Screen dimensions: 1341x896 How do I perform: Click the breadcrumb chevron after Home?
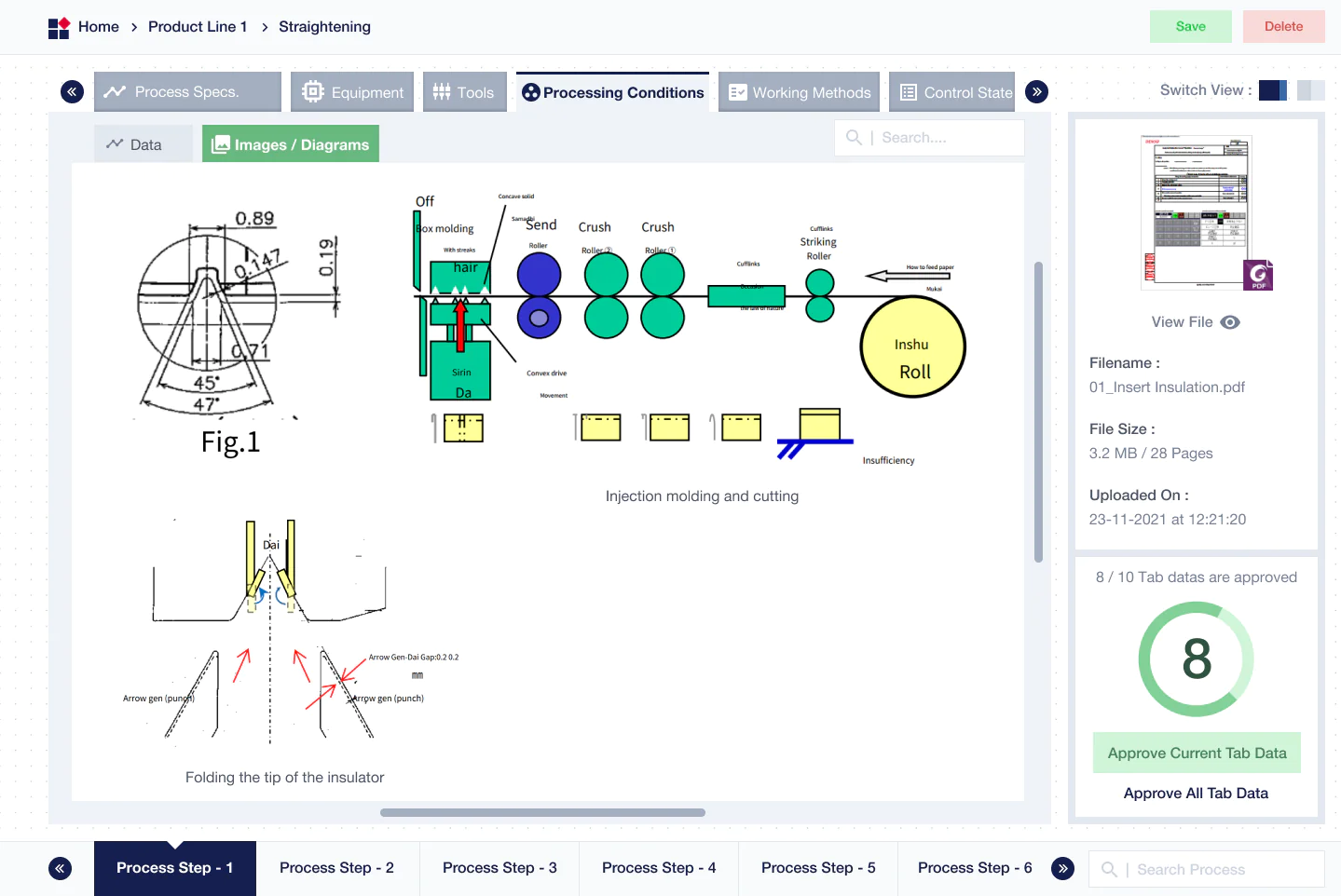tap(134, 27)
